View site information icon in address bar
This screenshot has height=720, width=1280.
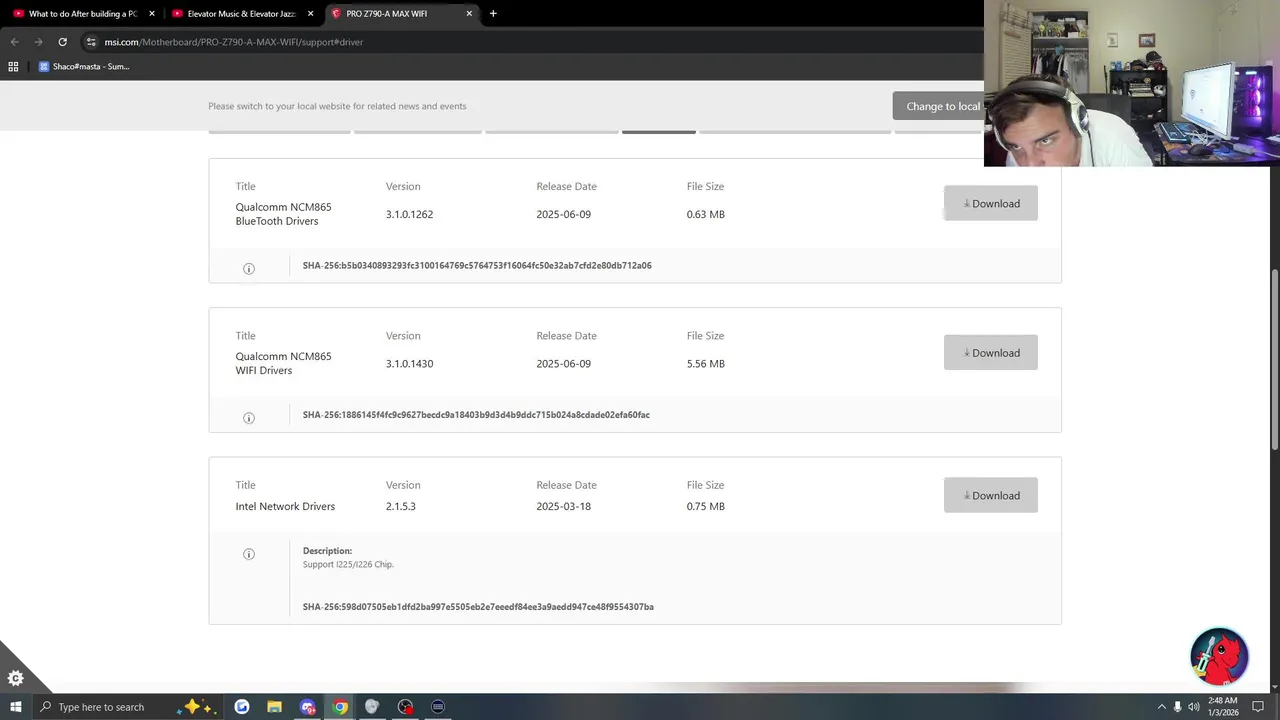[x=91, y=42]
